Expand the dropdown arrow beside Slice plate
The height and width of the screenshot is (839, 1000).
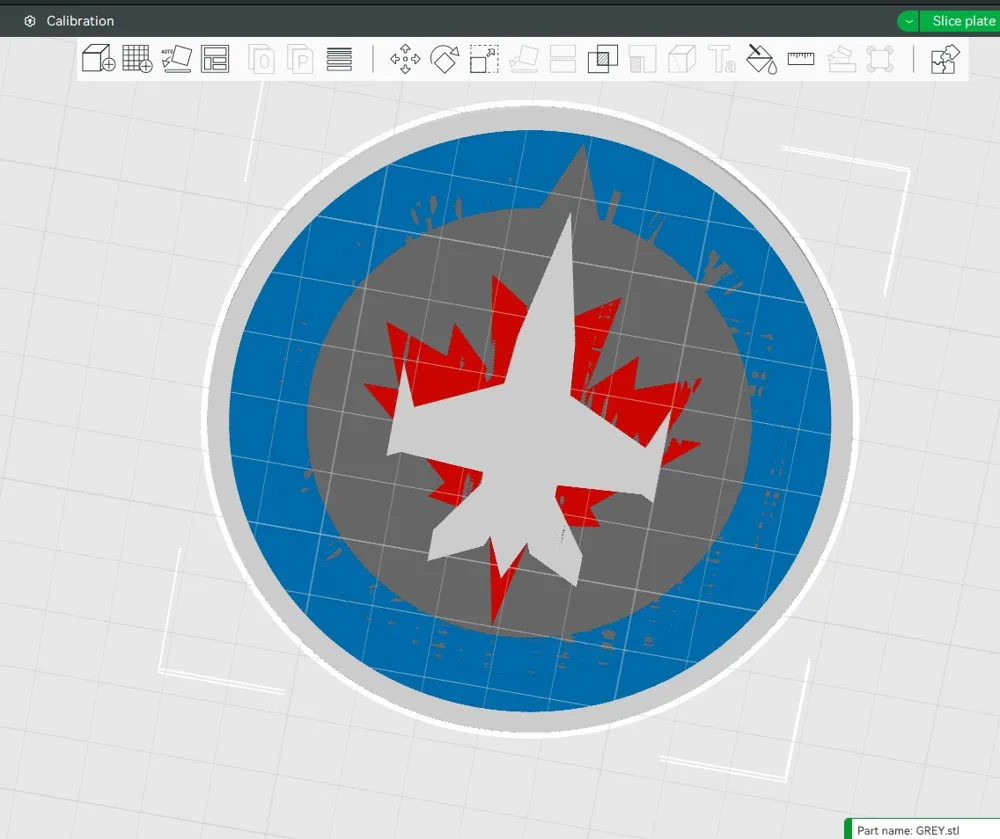tap(909, 21)
